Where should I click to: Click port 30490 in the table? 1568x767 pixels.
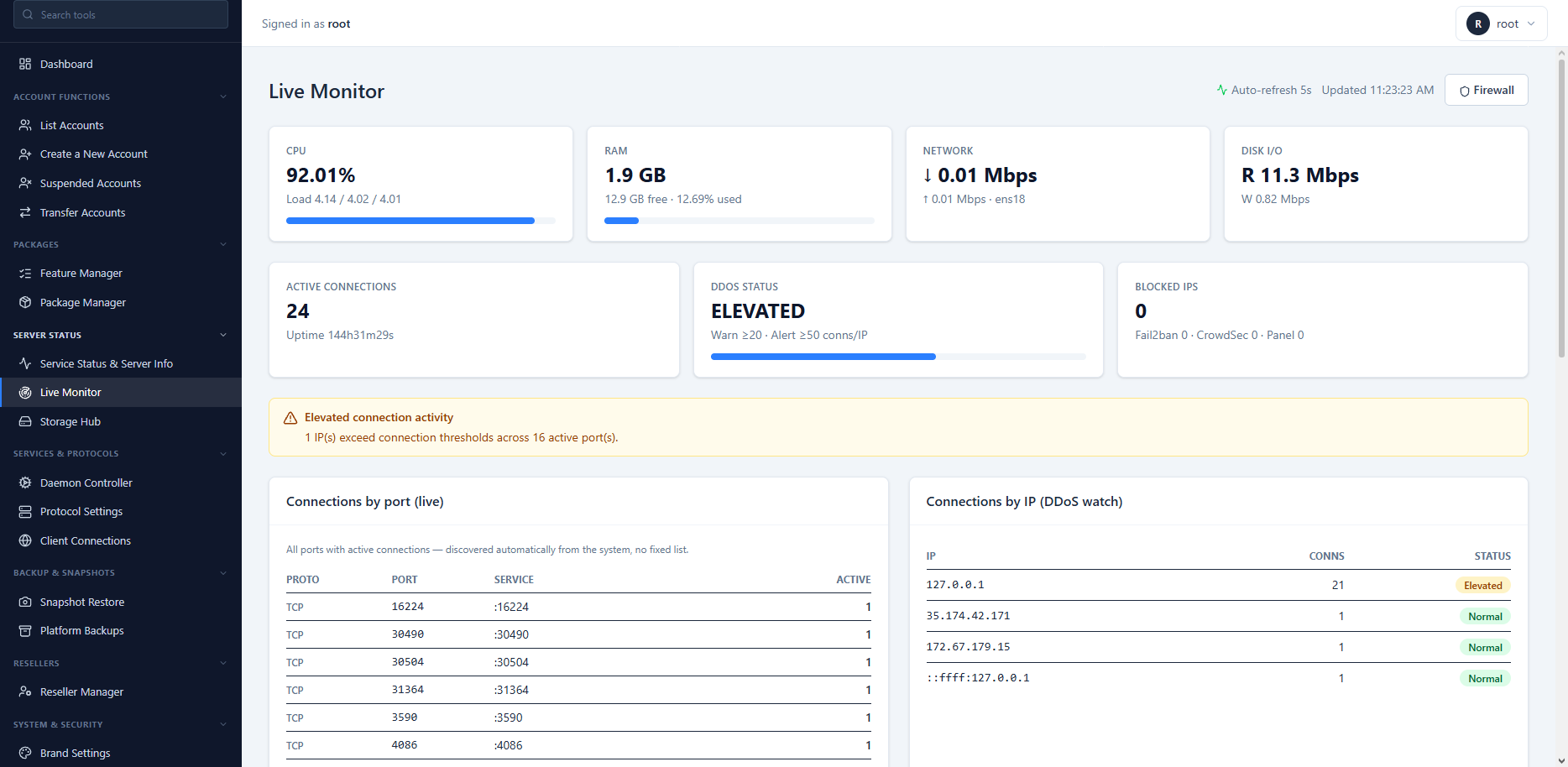pyautogui.click(x=407, y=634)
